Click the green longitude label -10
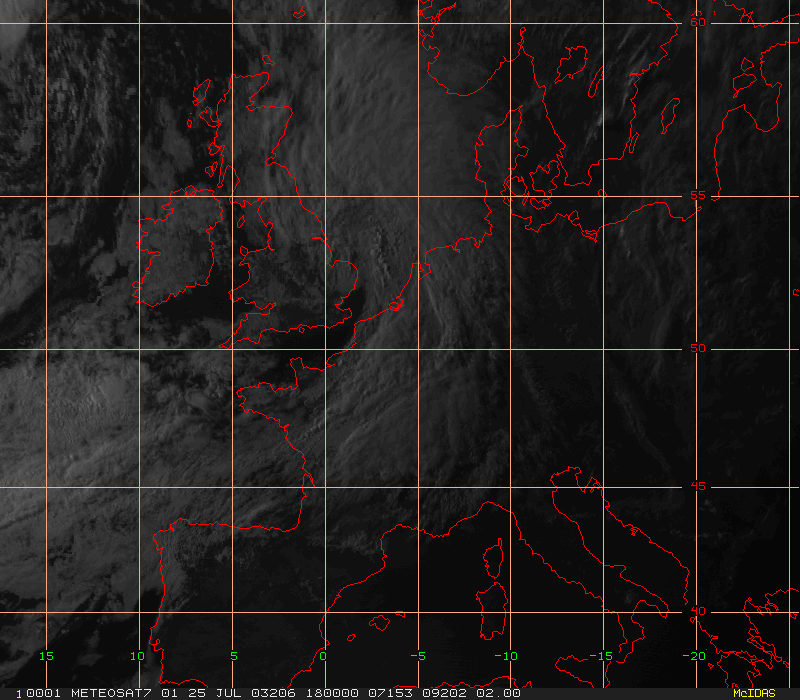This screenshot has height=700, width=800. (x=506, y=656)
